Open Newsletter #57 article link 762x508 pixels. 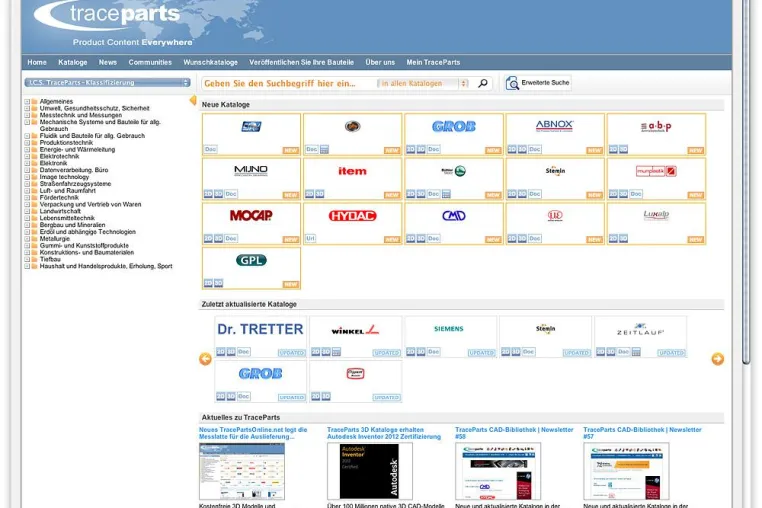[x=642, y=433]
